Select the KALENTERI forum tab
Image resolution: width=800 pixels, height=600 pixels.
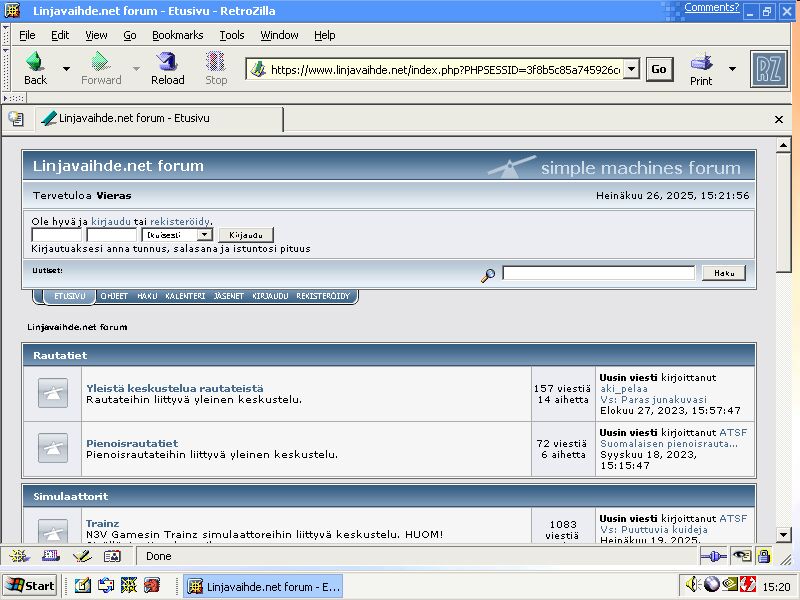(x=185, y=296)
